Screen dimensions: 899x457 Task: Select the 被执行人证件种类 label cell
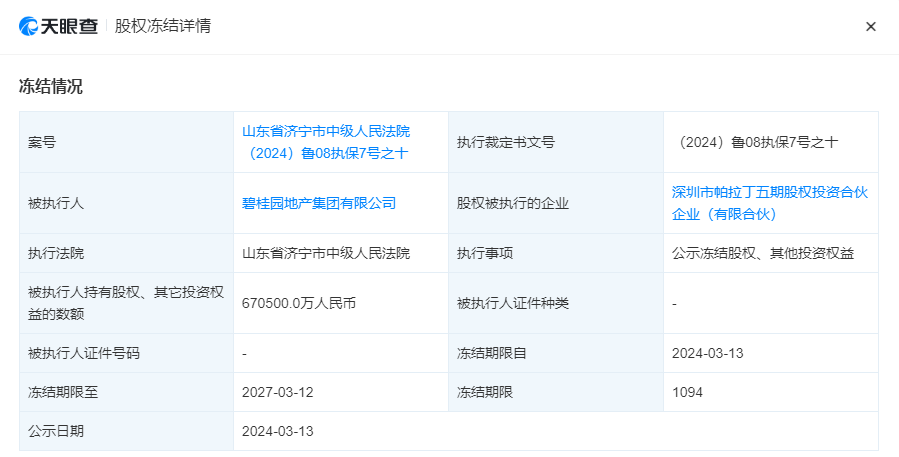(556, 303)
